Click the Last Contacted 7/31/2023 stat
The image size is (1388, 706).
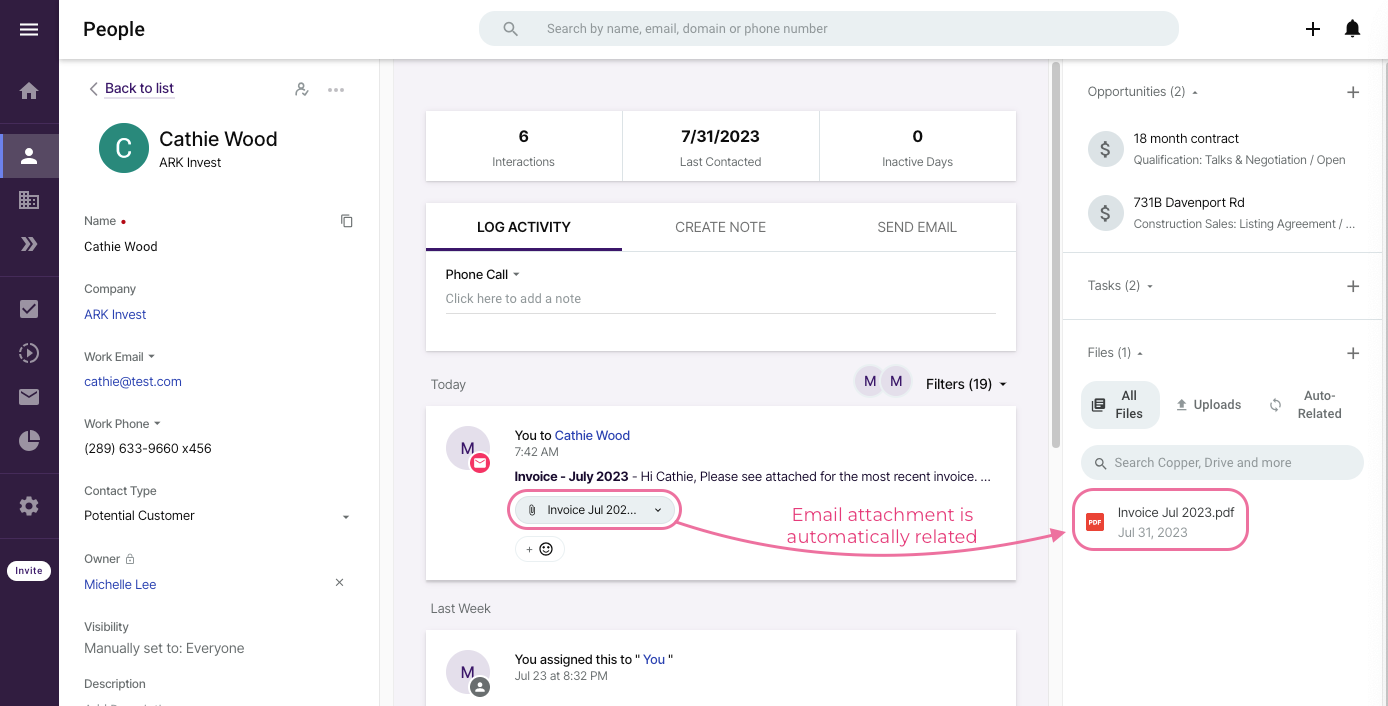(720, 146)
